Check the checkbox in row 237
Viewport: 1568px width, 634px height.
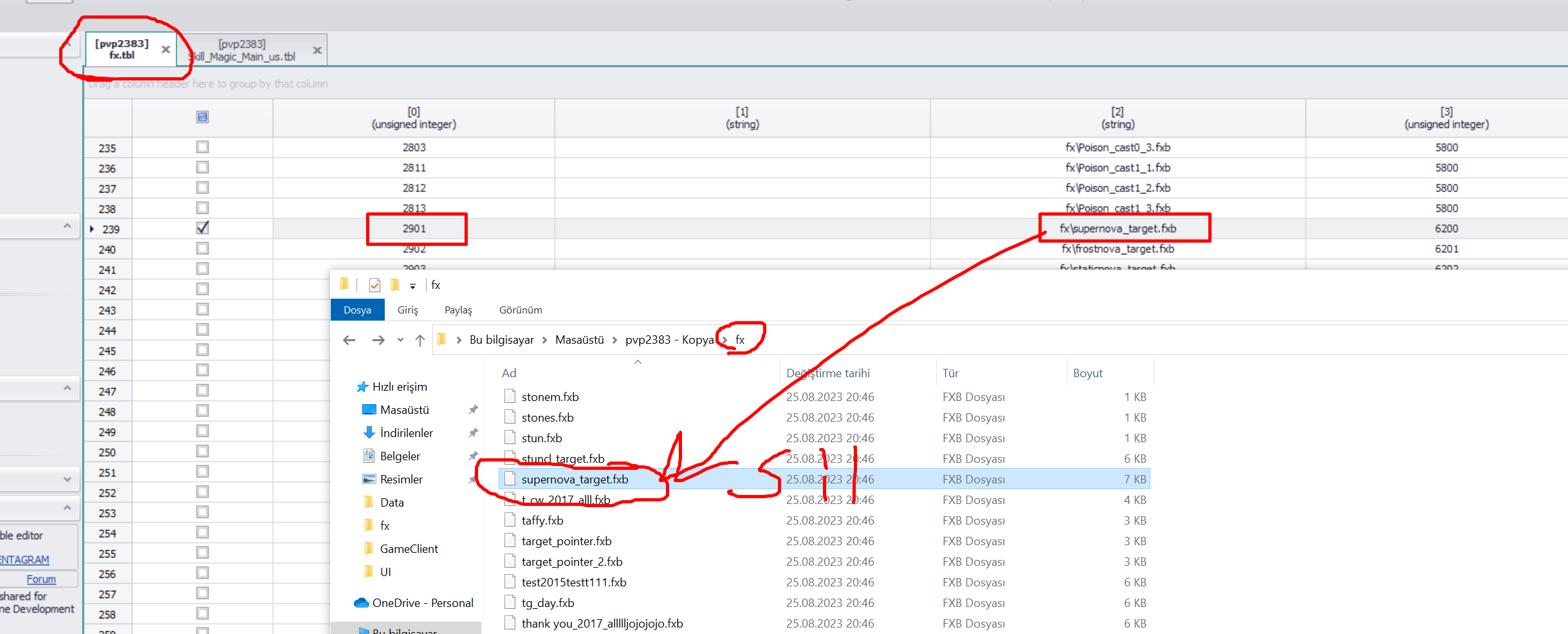click(203, 187)
